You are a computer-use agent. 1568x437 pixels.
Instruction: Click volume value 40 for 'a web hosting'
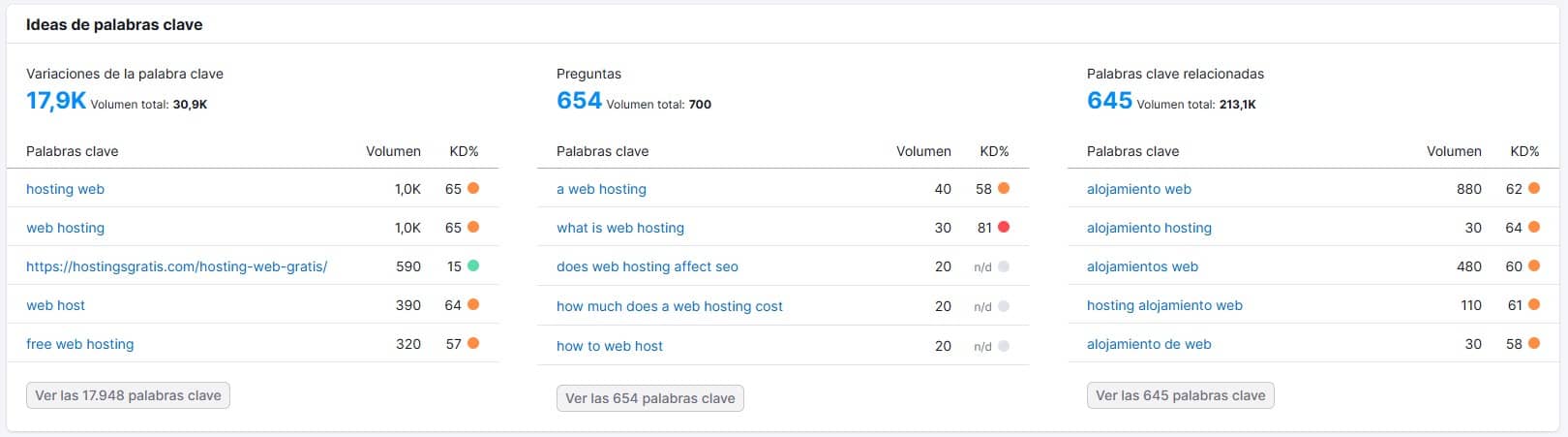[x=943, y=189]
